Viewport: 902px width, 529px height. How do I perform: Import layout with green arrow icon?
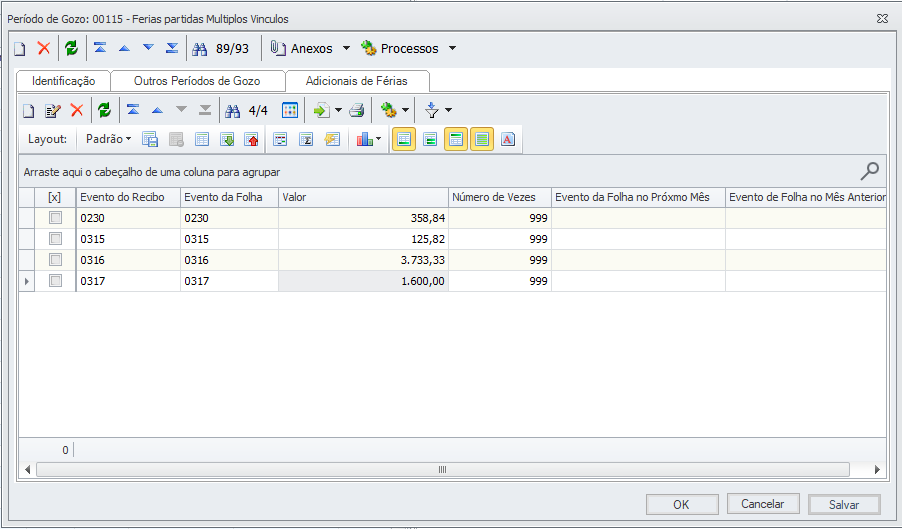(x=227, y=139)
